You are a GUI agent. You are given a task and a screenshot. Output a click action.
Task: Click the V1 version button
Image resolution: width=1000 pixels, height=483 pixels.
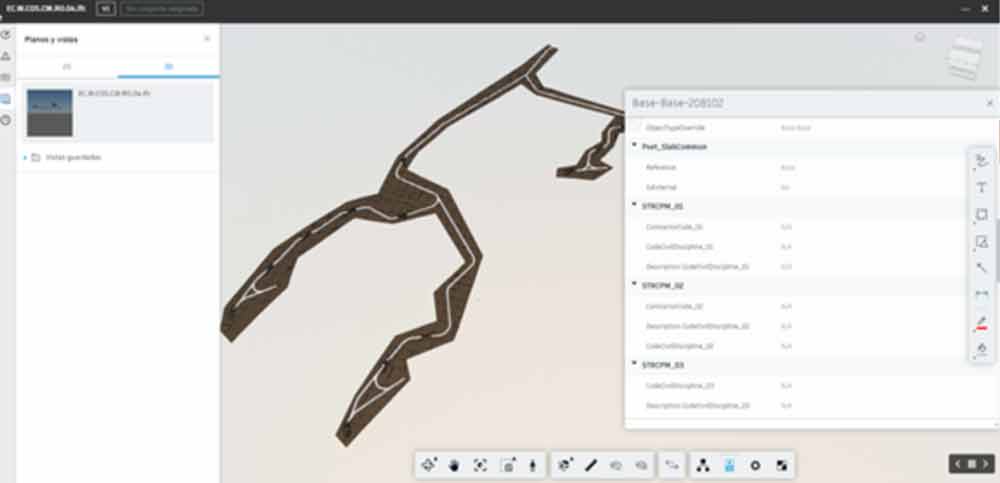pyautogui.click(x=104, y=9)
